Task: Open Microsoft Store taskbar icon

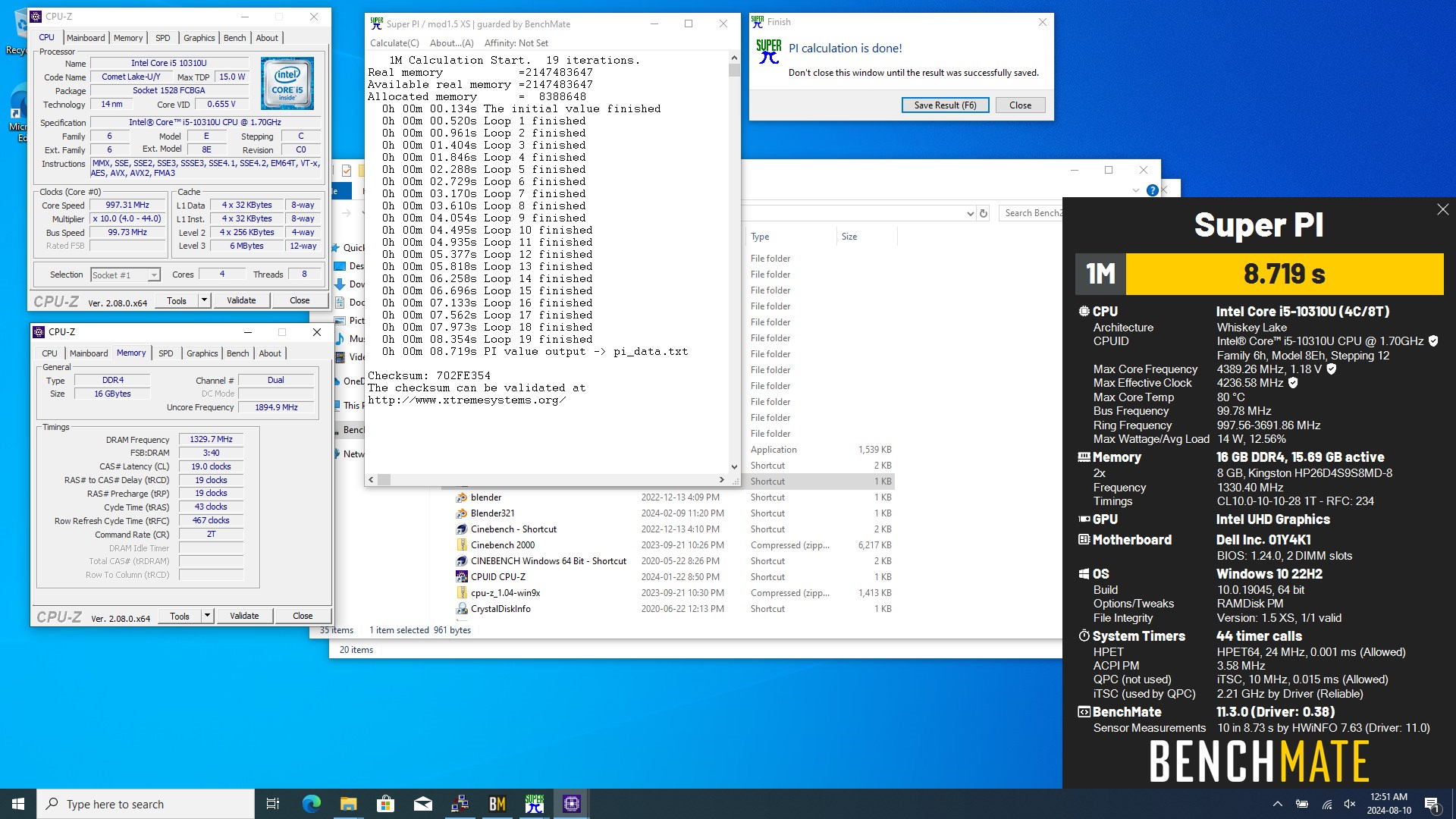Action: coord(385,804)
